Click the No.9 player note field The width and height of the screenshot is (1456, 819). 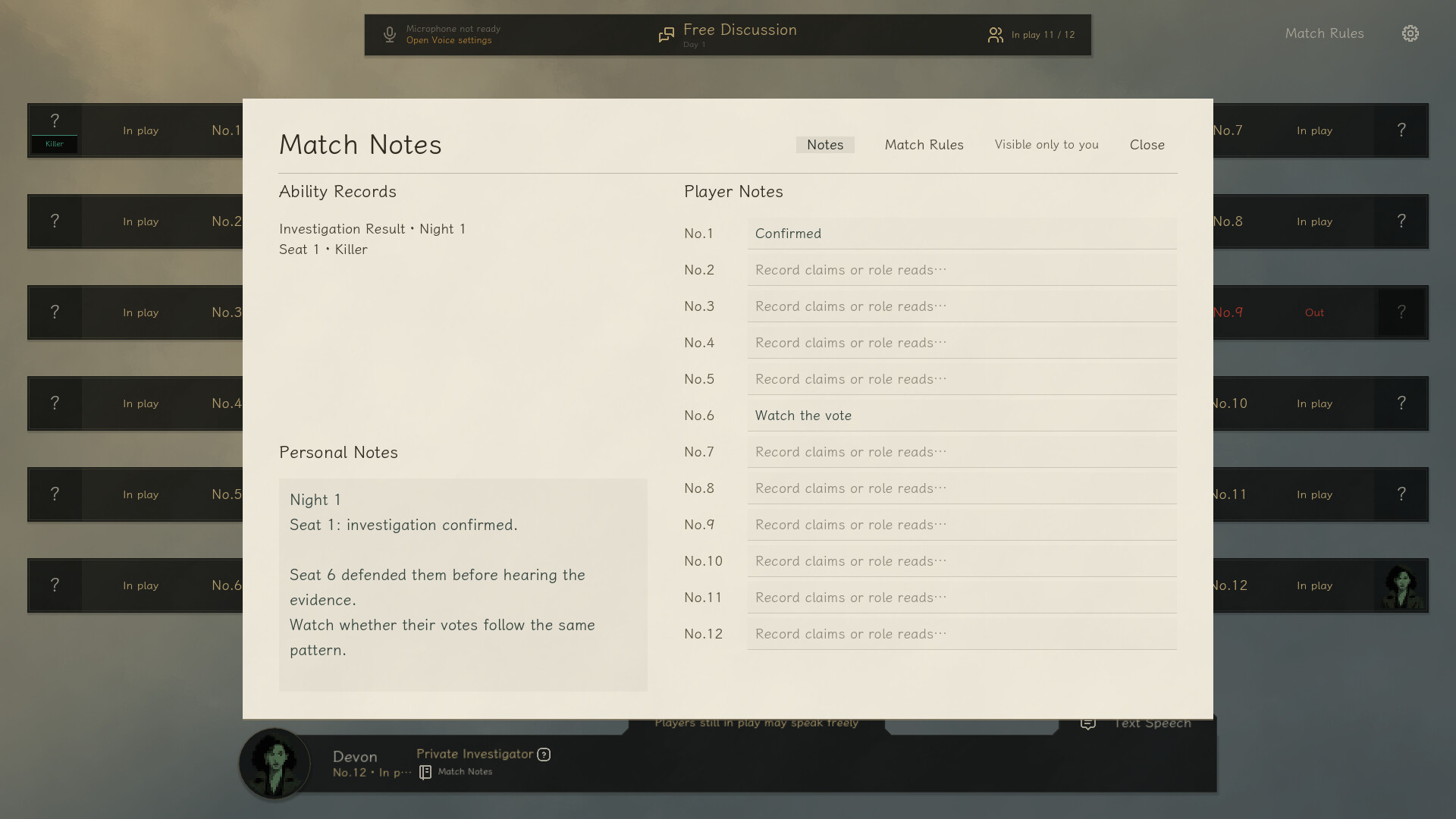(x=962, y=525)
